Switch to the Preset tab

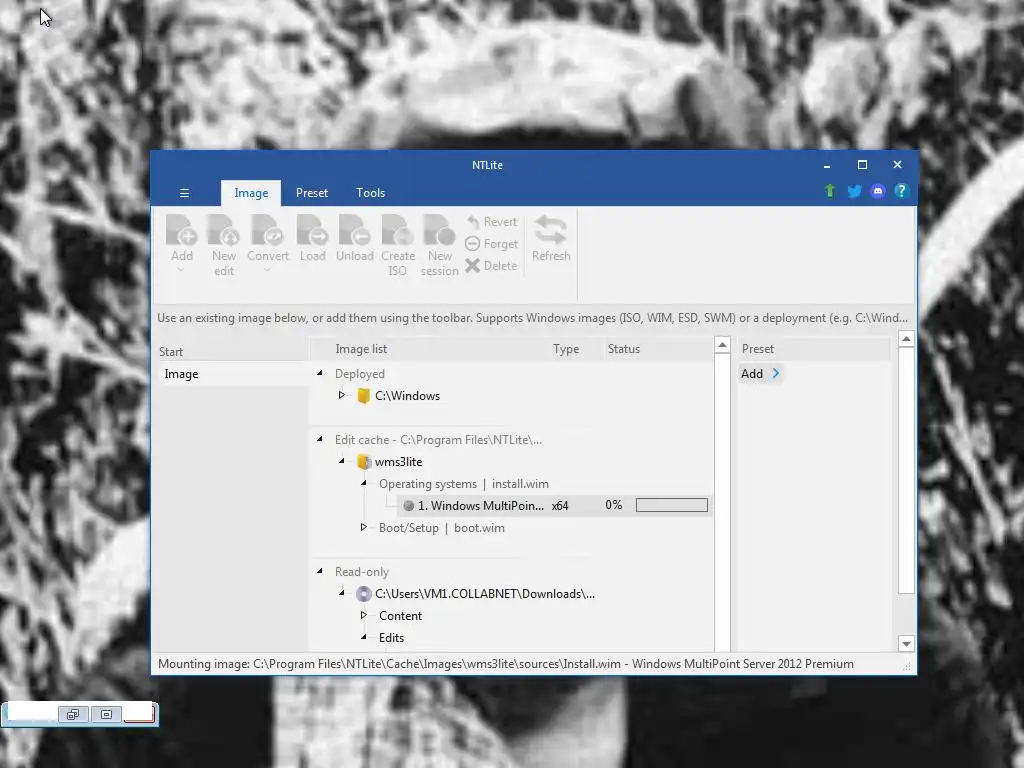pyautogui.click(x=312, y=193)
